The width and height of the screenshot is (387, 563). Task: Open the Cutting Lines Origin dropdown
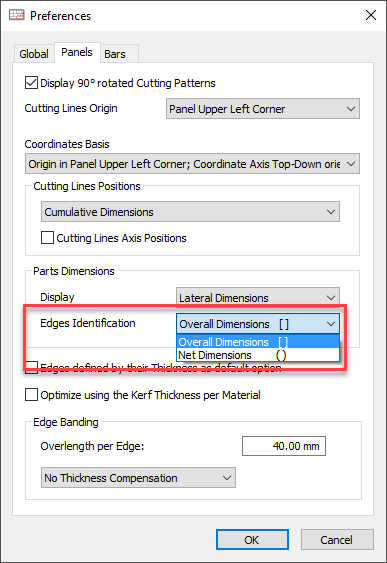point(262,109)
